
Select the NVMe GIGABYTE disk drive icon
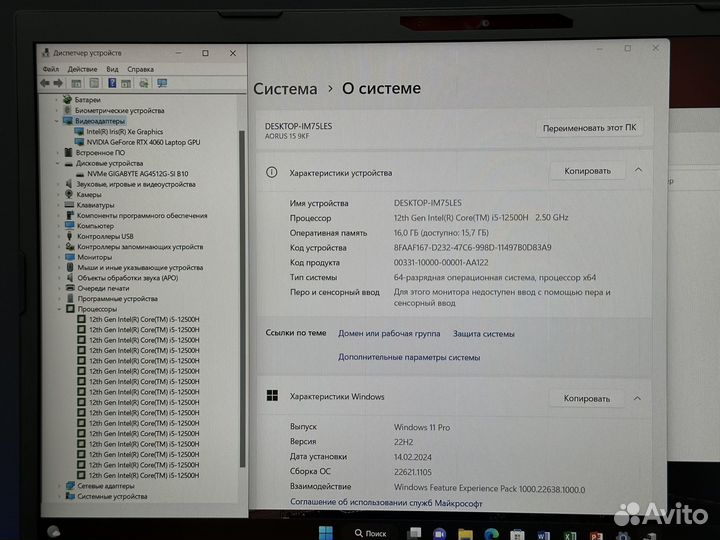coord(80,174)
